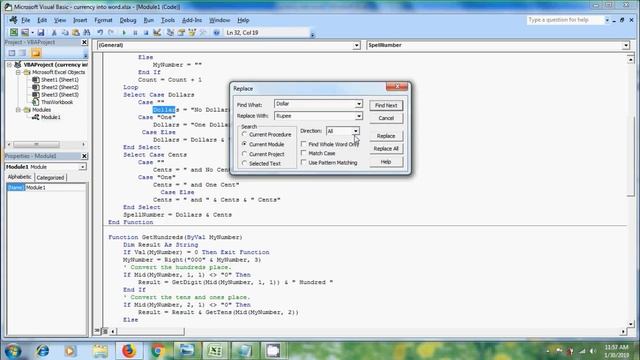
Task: Open the Replace With dropdown arrow
Action: click(359, 116)
